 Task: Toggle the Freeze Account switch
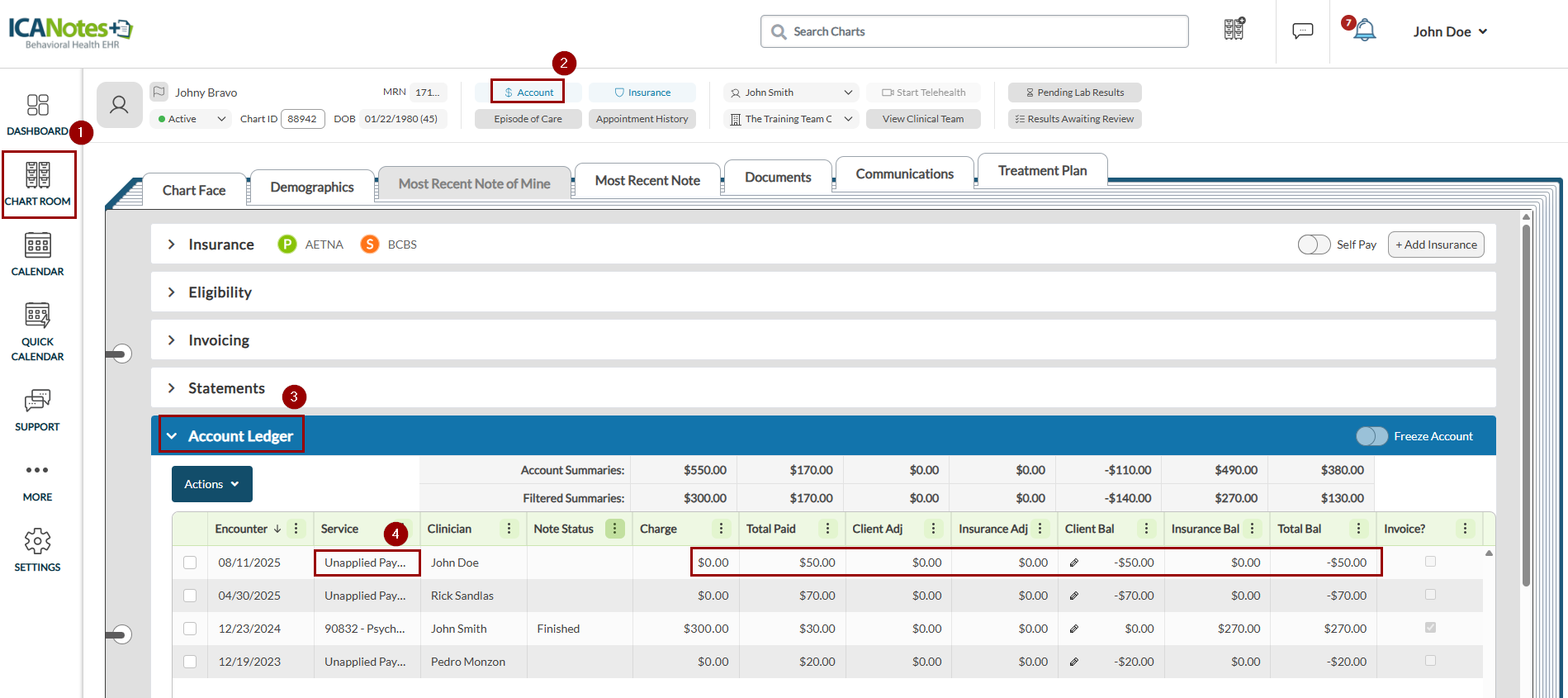coord(1371,436)
